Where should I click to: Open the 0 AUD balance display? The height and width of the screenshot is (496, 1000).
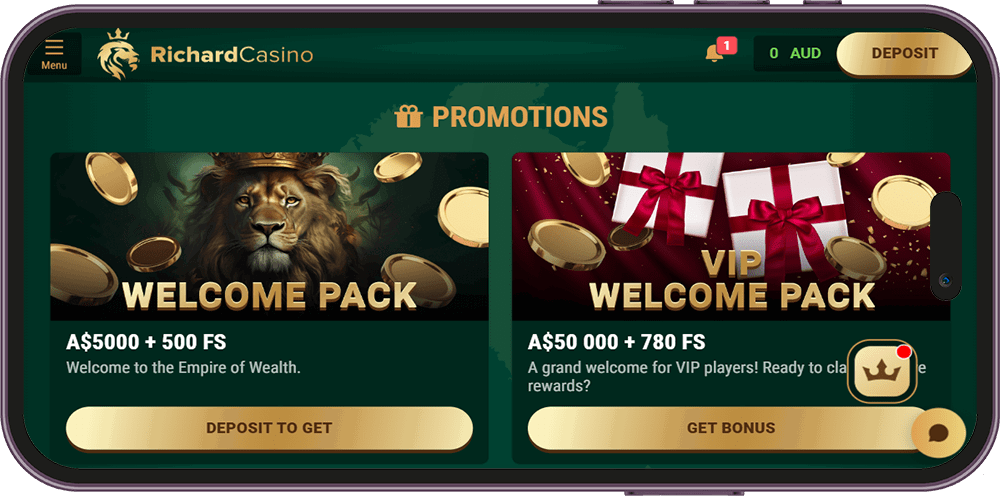(795, 54)
